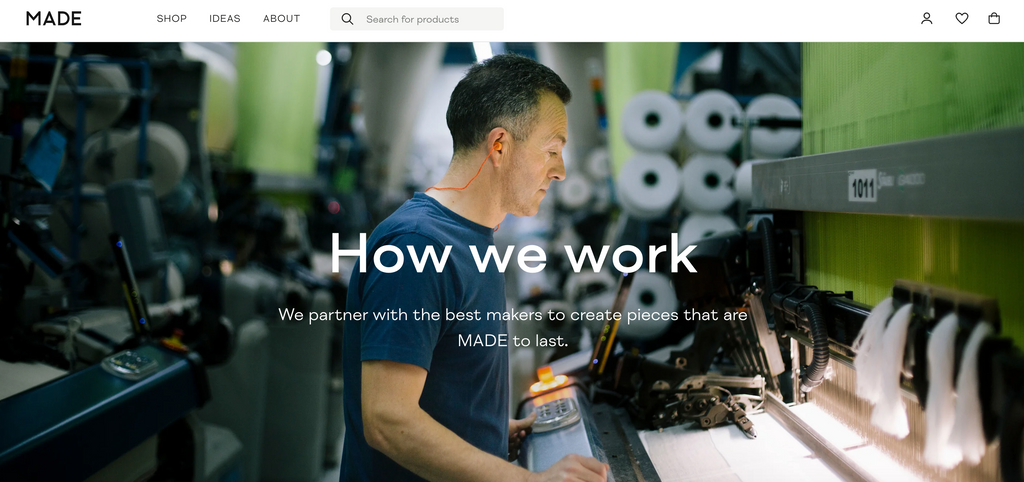The image size is (1024, 482).
Task: Open the ABOUT menu
Action: coord(281,19)
